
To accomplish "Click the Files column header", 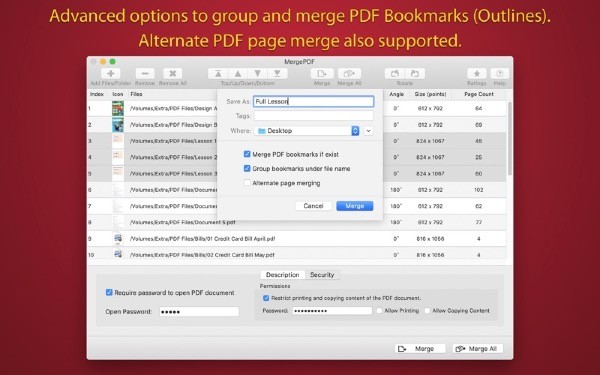I will point(136,94).
